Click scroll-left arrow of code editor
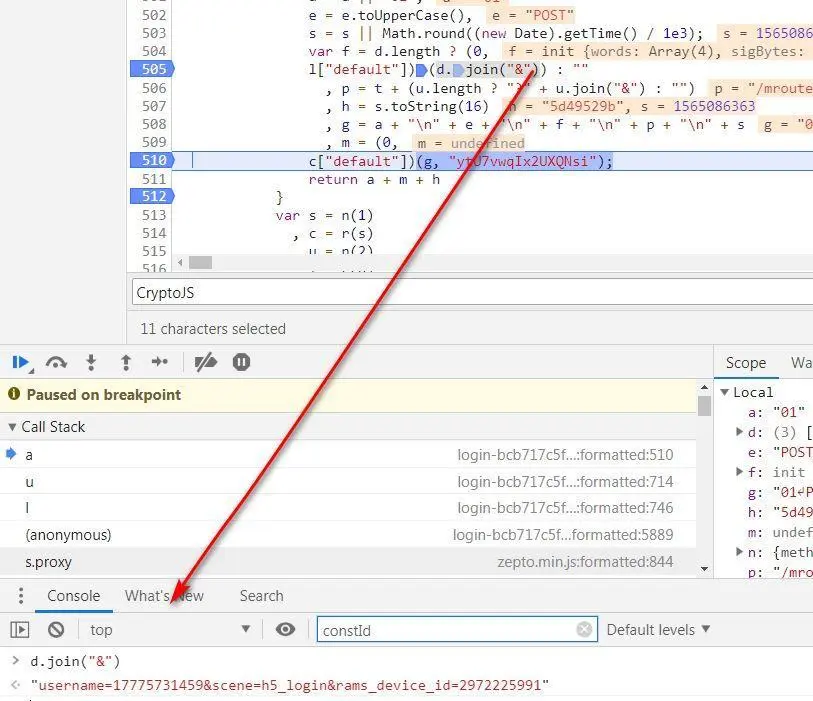 click(x=180, y=262)
